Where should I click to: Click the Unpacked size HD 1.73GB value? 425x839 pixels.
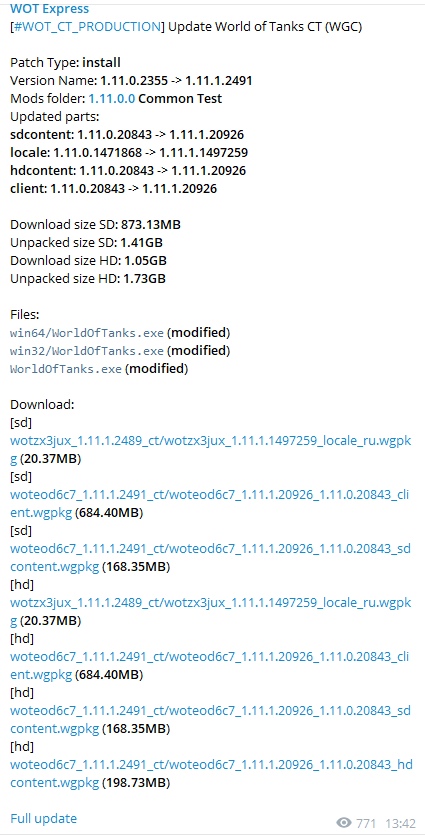coord(145,279)
